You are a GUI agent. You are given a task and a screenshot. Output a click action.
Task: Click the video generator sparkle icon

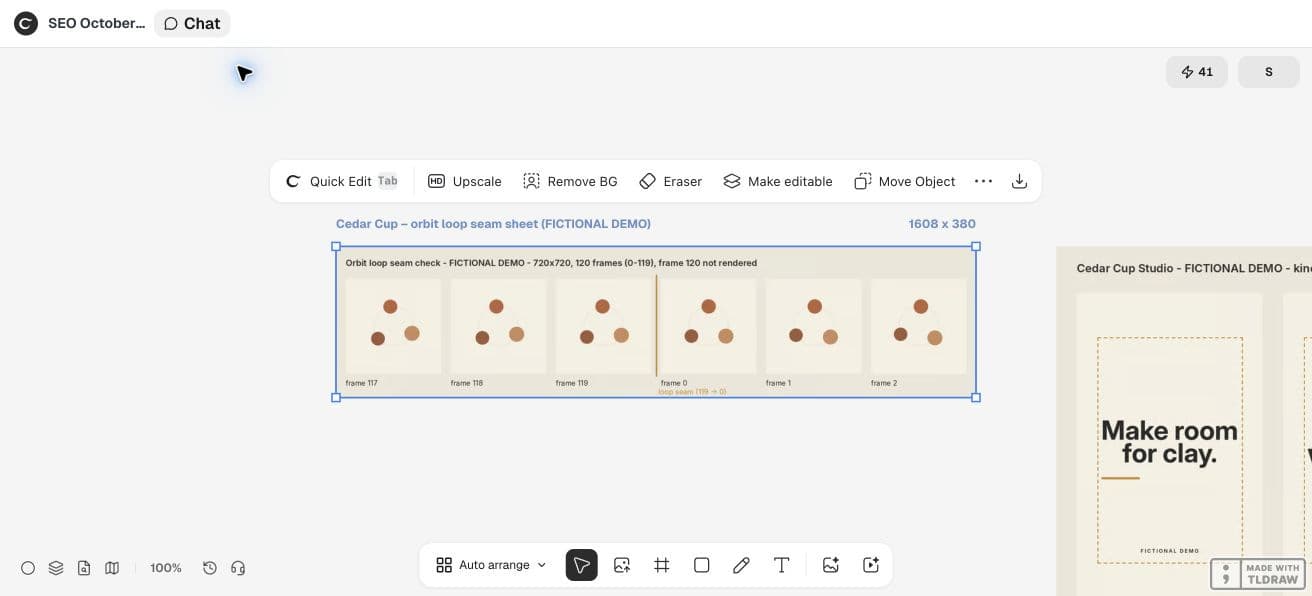pos(871,565)
